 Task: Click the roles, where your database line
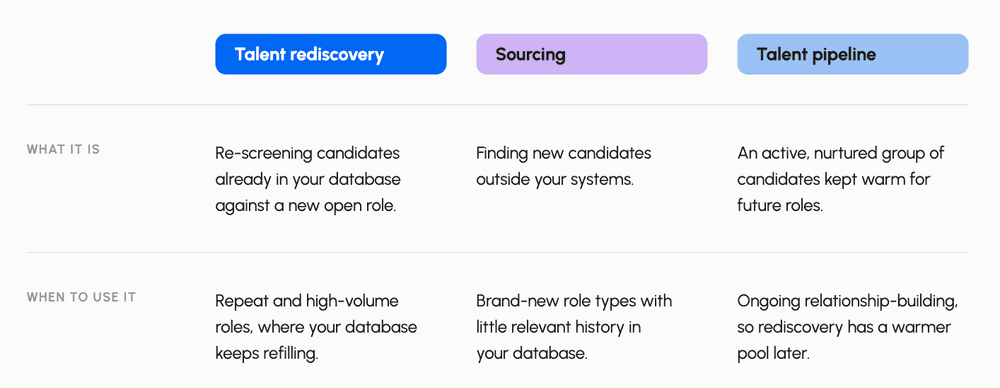316,327
